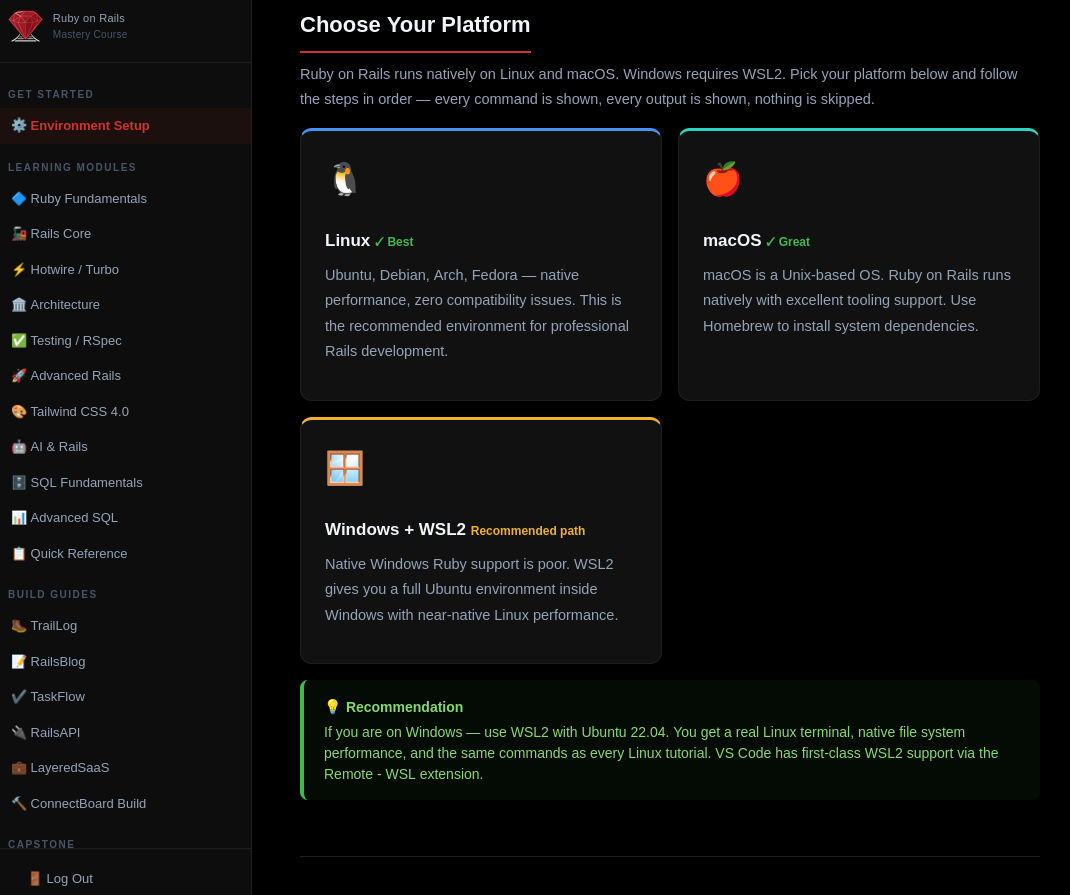
Task: Go to Tailwind CSS 4.0
Action: click(x=126, y=411)
